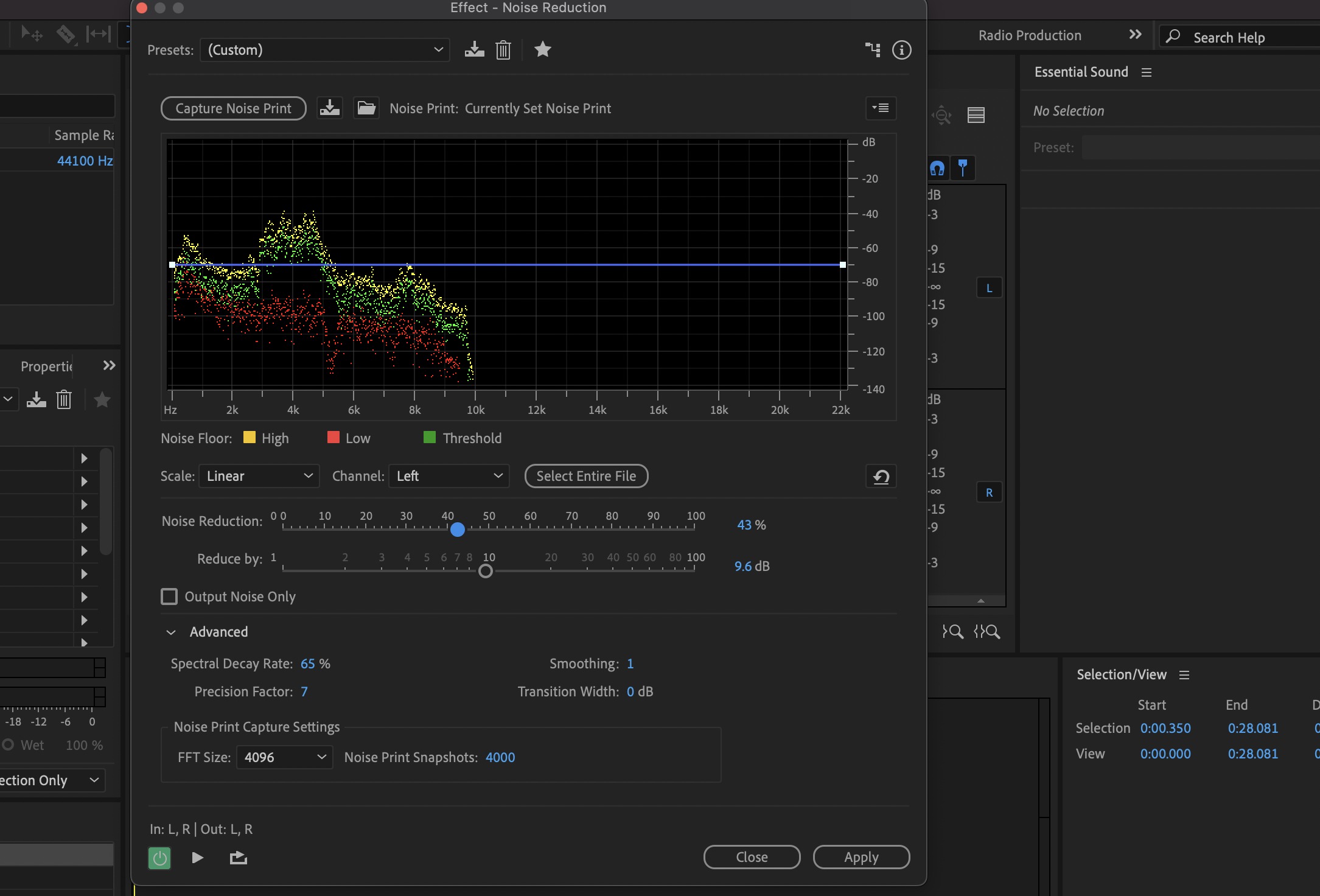Image resolution: width=1320 pixels, height=896 pixels.
Task: Select the Properties panel tab
Action: point(46,366)
